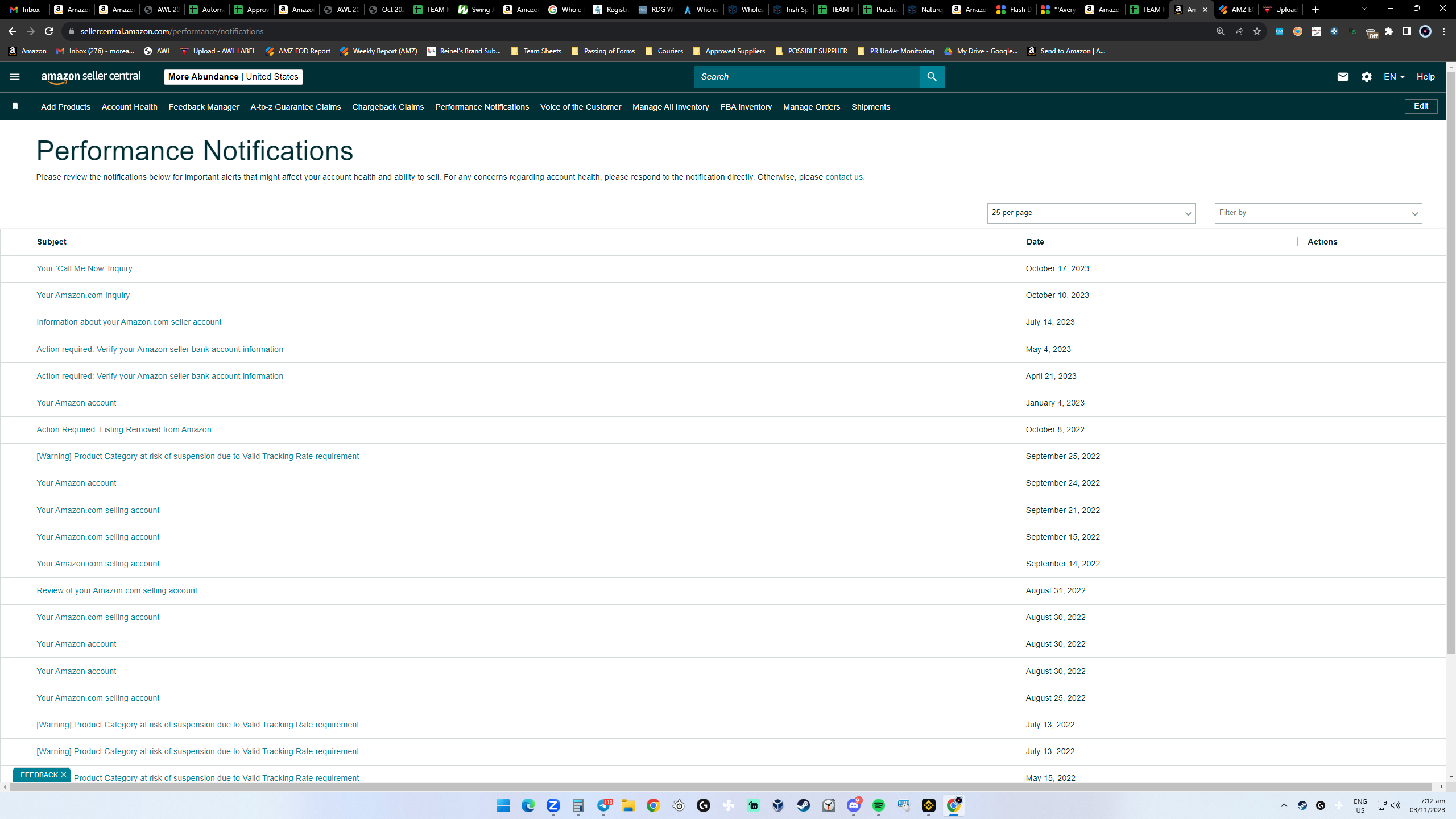The image size is (1456, 819).
Task: Open File Explorer from taskbar
Action: pyautogui.click(x=628, y=805)
